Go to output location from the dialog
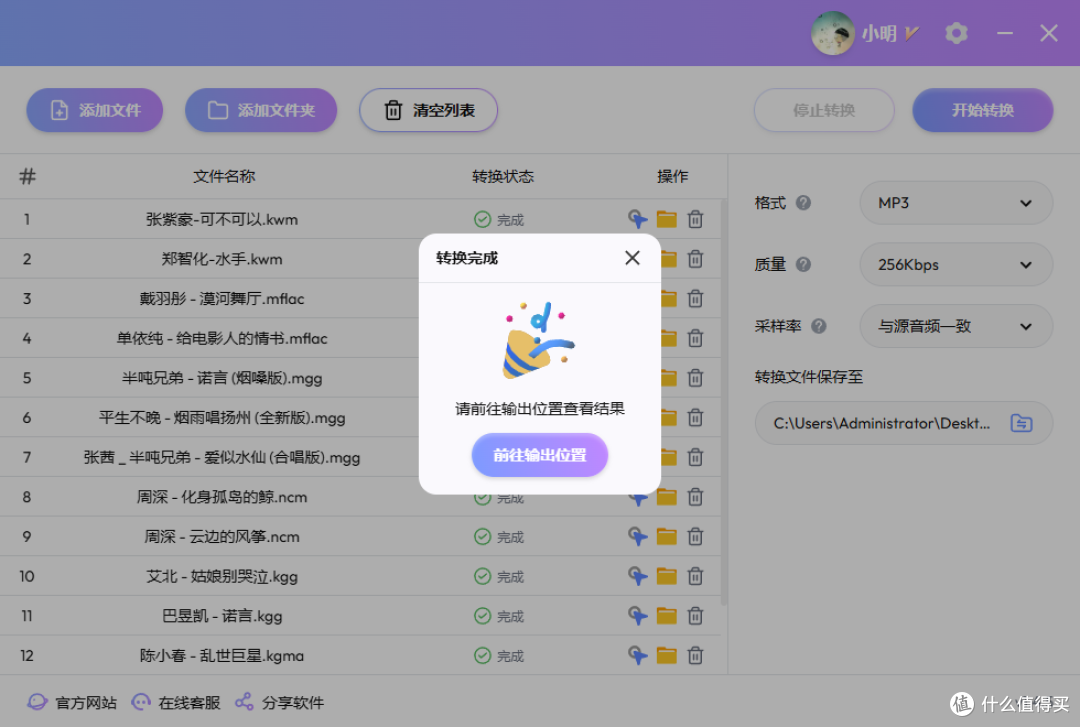1080x727 pixels. pos(539,455)
